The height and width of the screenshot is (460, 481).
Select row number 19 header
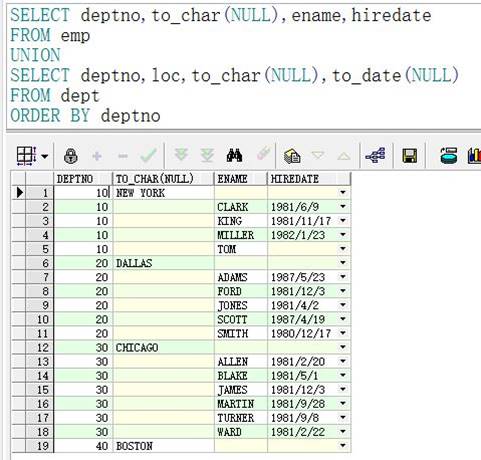pyautogui.click(x=39, y=446)
